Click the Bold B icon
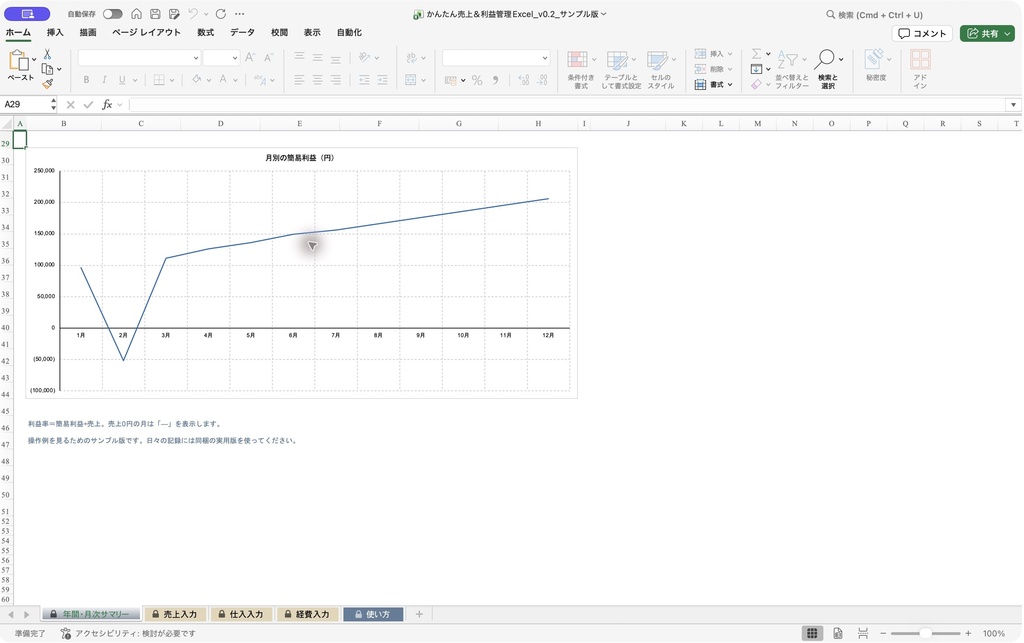 click(x=86, y=80)
